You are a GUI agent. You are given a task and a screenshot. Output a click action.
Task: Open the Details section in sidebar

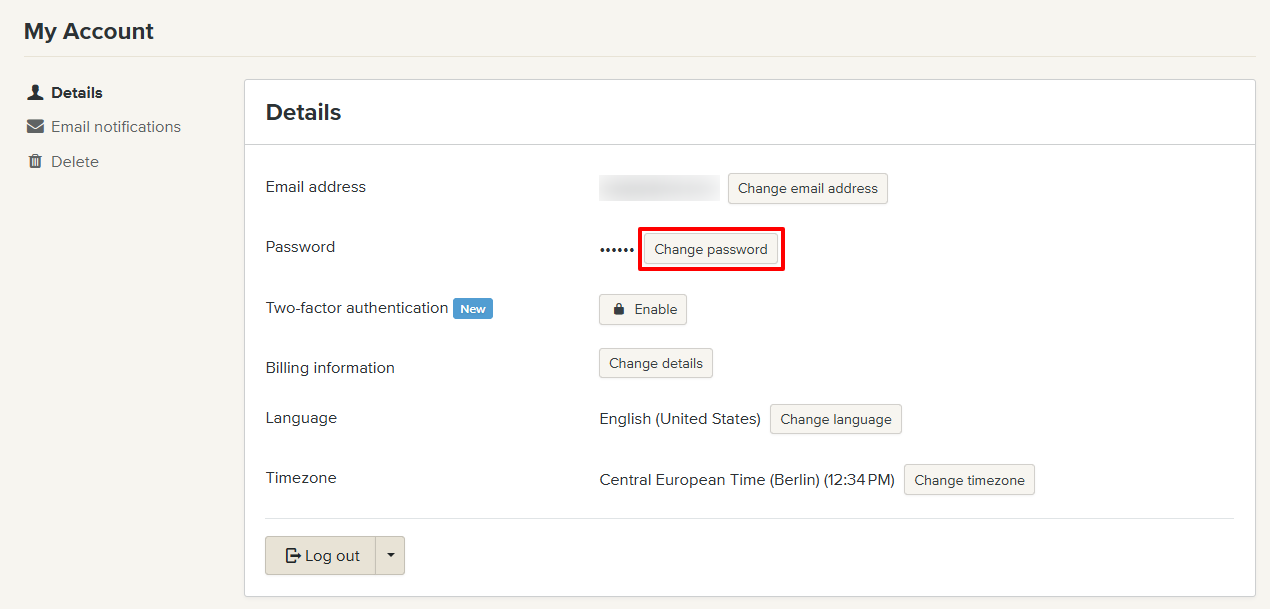coord(77,93)
